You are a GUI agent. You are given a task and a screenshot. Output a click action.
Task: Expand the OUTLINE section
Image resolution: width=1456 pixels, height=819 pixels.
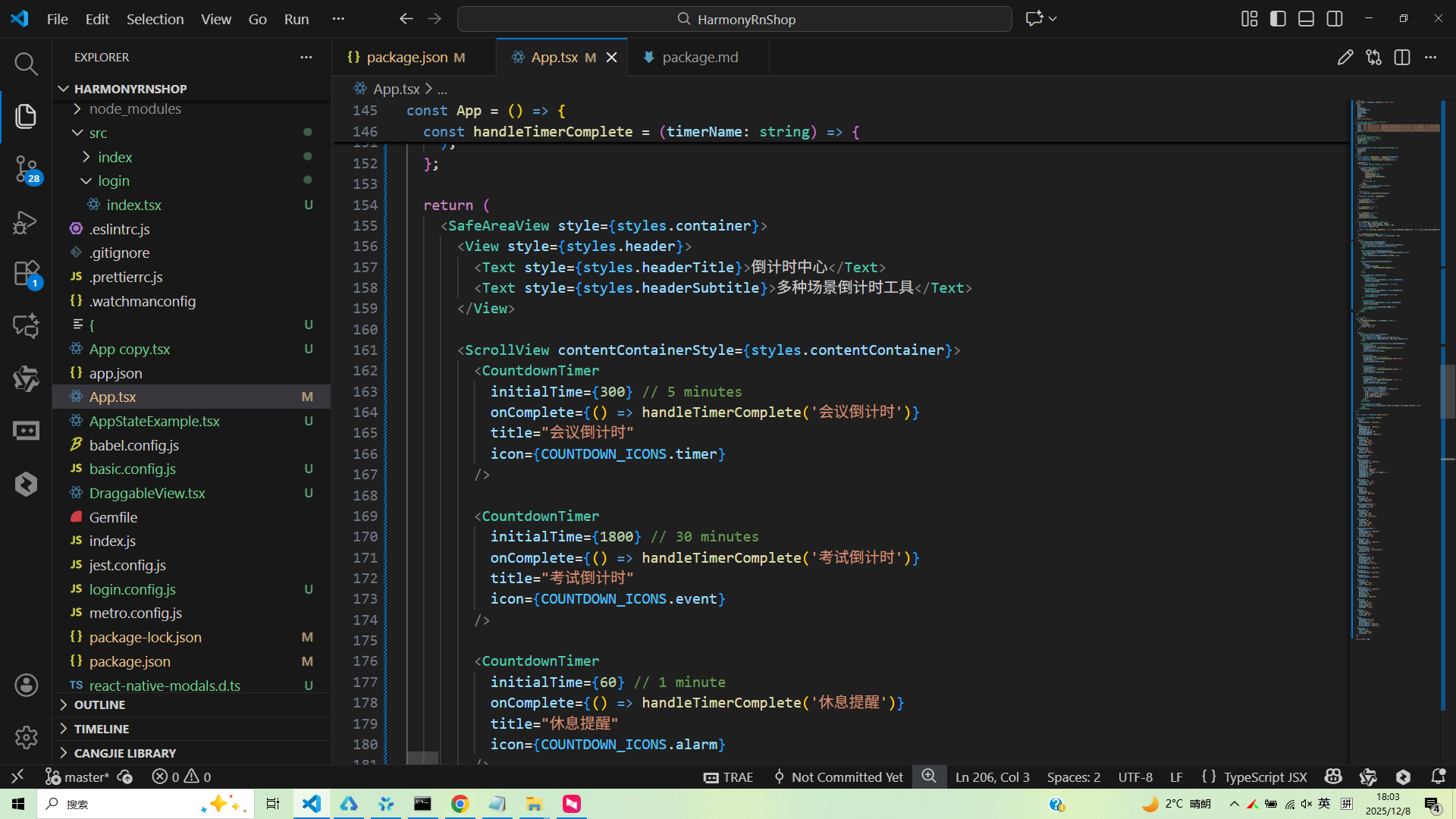pos(99,704)
